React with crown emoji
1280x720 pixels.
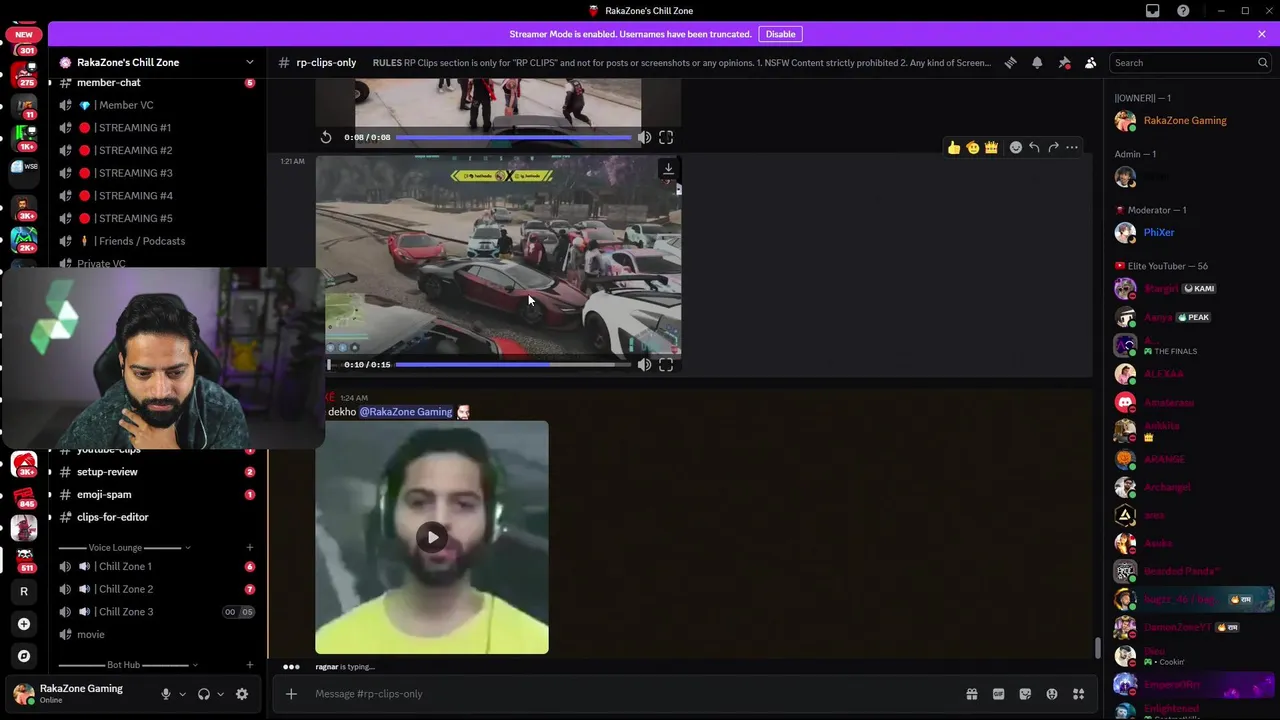[991, 147]
